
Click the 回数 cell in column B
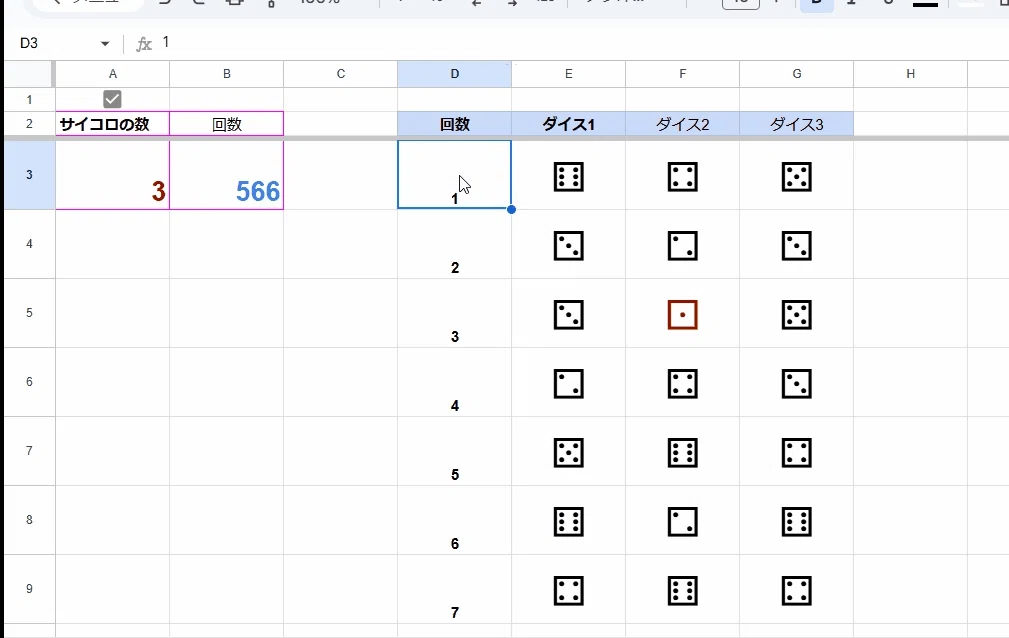click(227, 124)
